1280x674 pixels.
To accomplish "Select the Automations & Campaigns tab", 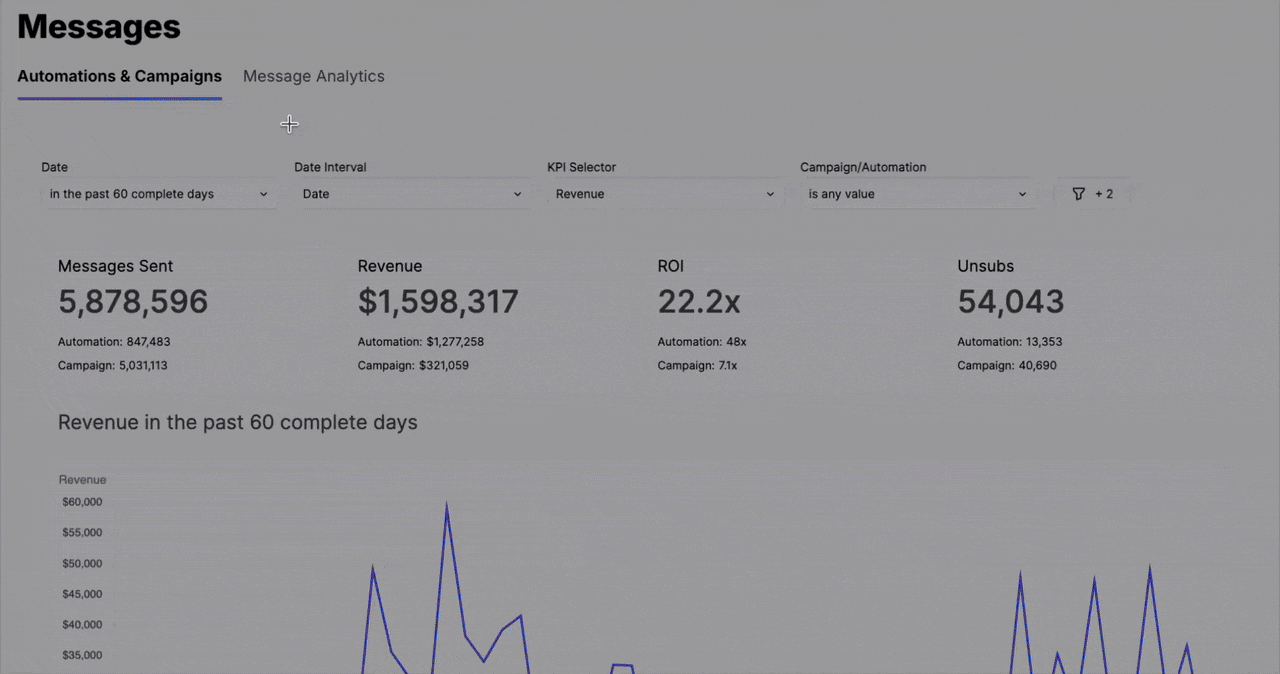I will (119, 76).
